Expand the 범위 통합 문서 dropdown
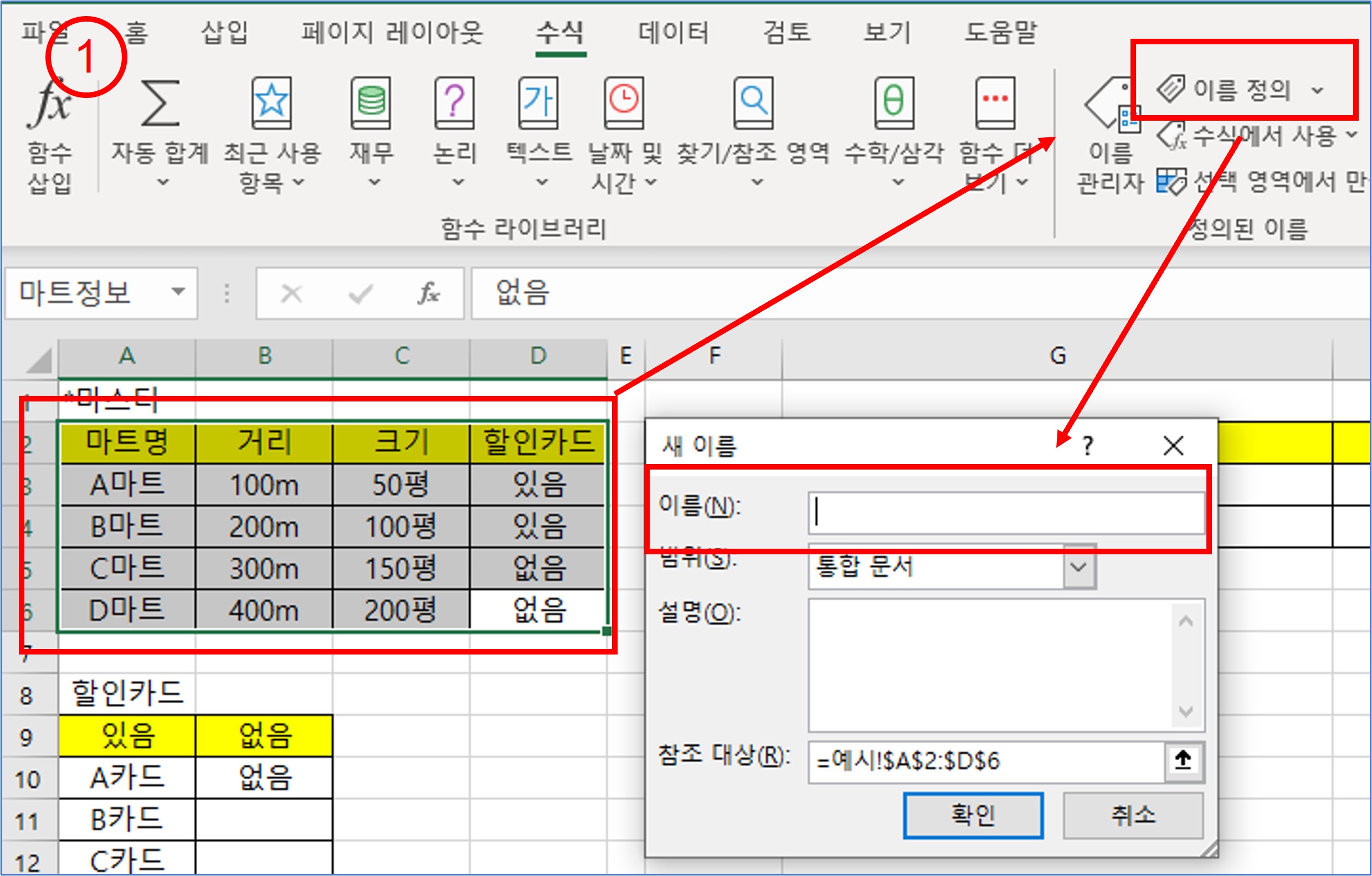 (x=1078, y=567)
